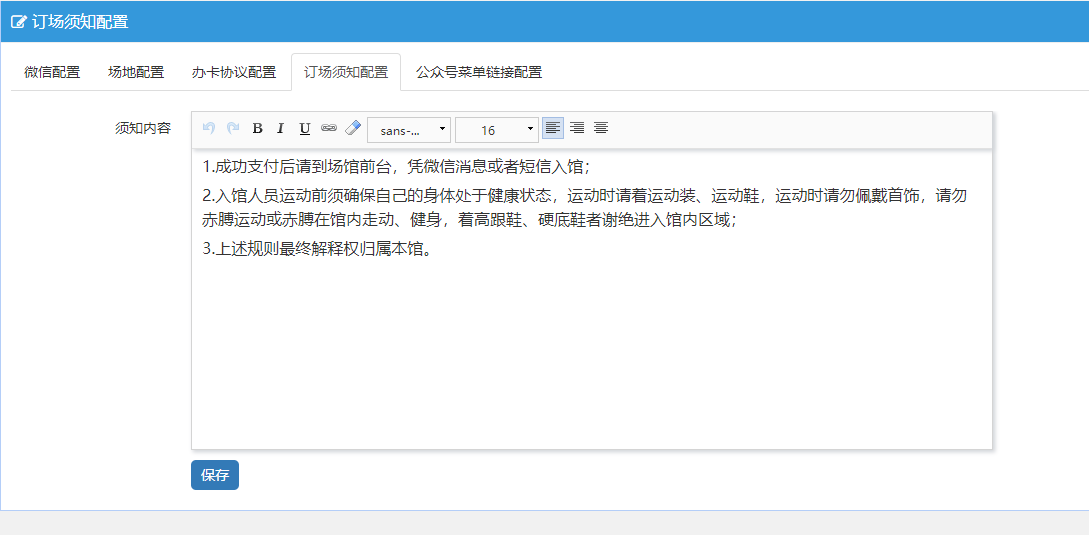
Task: Insert a hyperlink with the link icon
Action: point(329,128)
